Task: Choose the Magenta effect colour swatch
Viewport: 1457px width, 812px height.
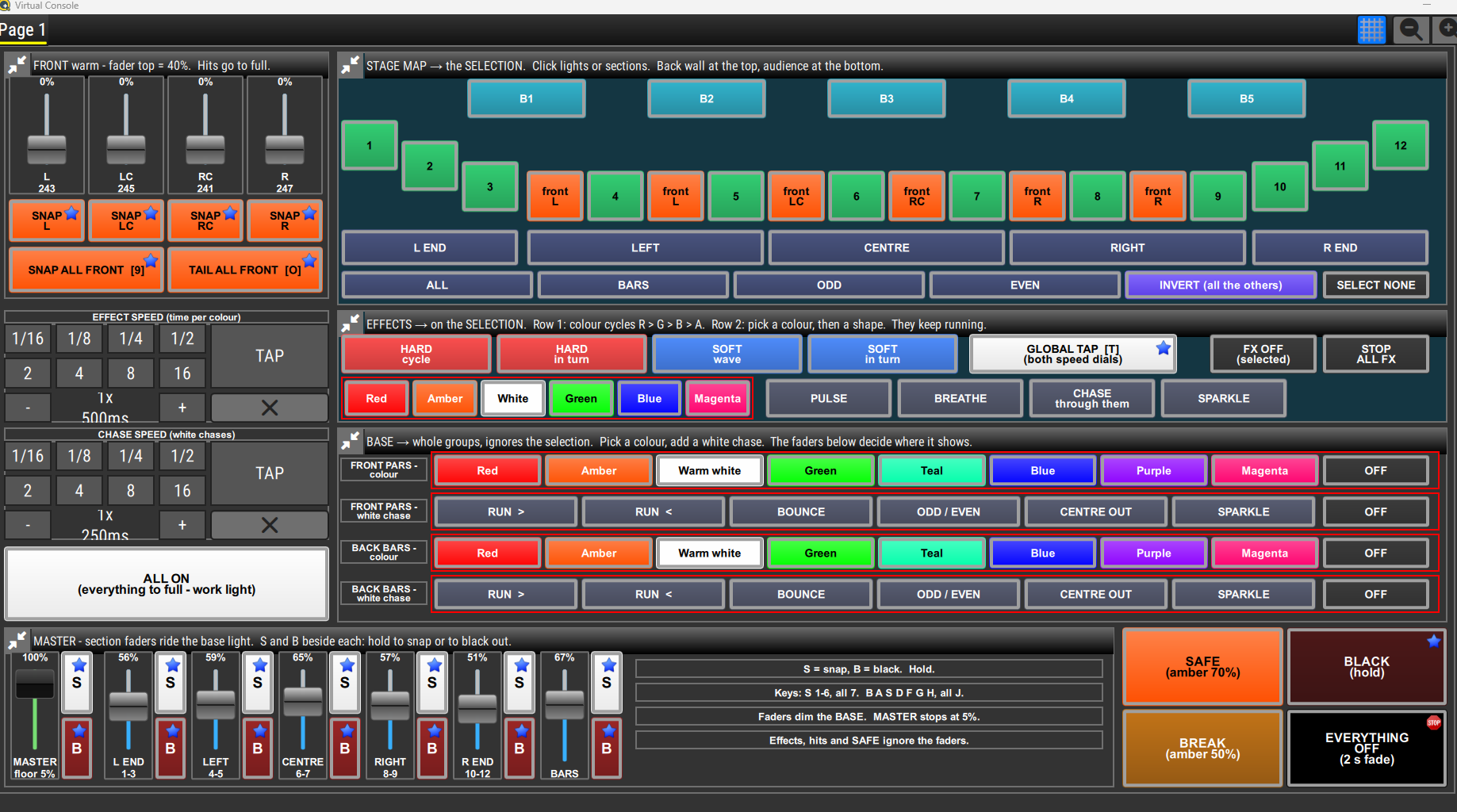Action: [717, 398]
